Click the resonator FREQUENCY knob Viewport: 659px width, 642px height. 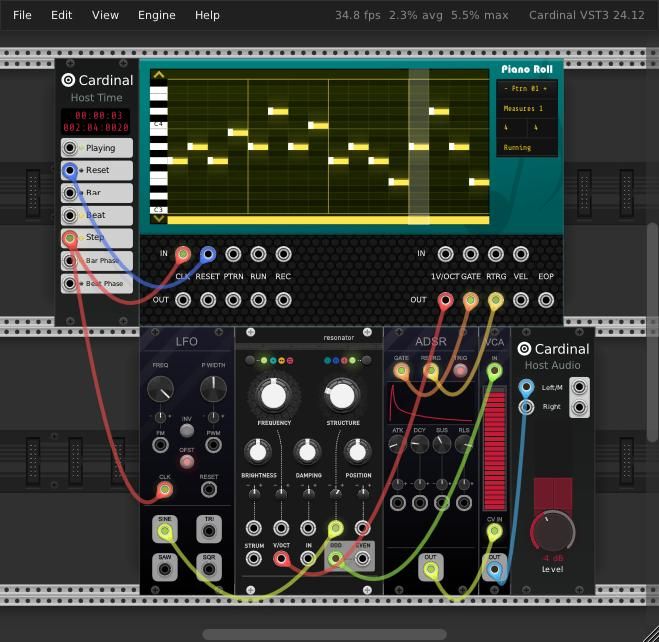point(274,395)
